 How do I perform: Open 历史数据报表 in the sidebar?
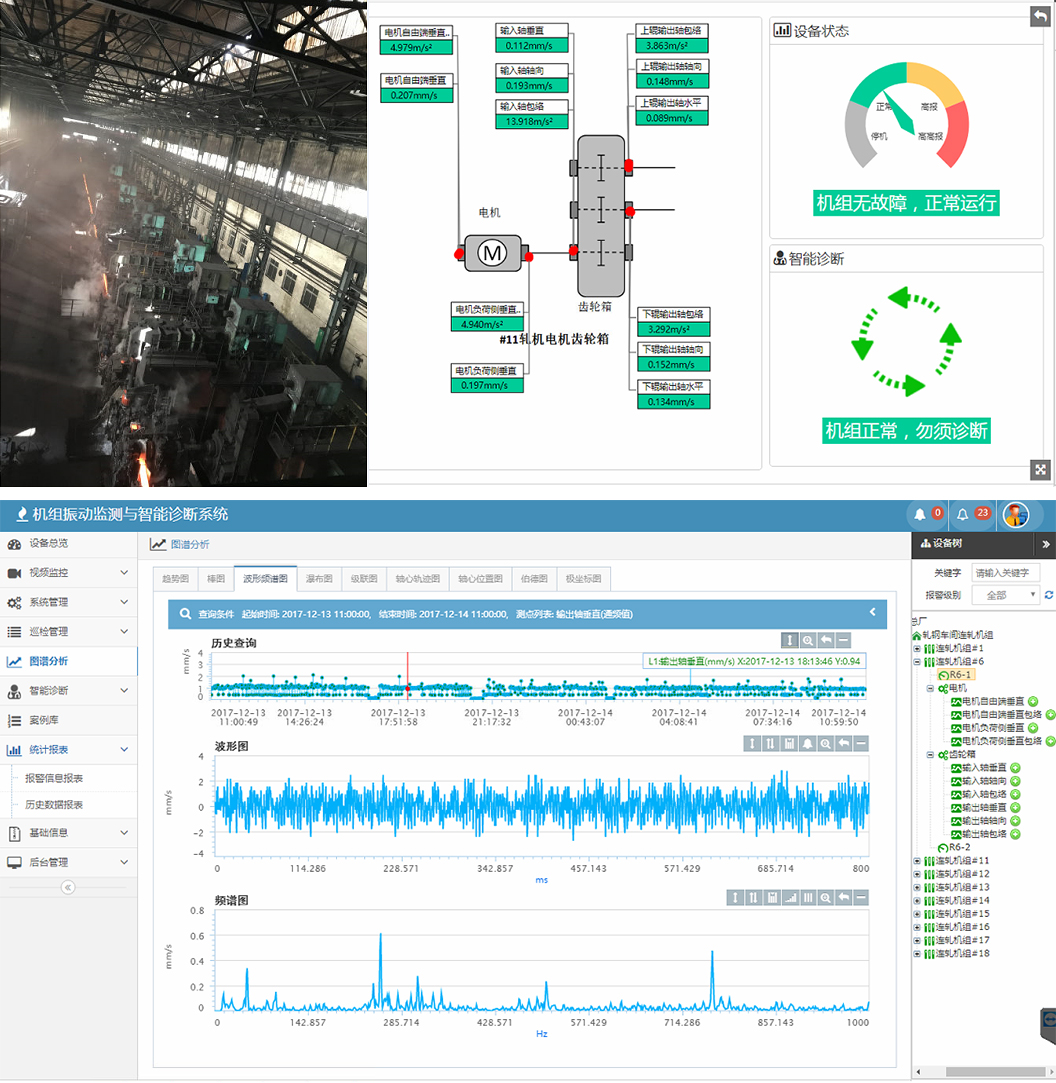click(54, 804)
